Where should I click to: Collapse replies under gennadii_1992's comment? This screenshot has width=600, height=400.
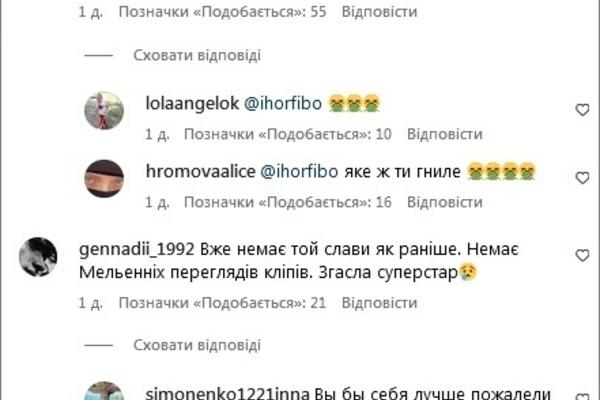pos(197,345)
